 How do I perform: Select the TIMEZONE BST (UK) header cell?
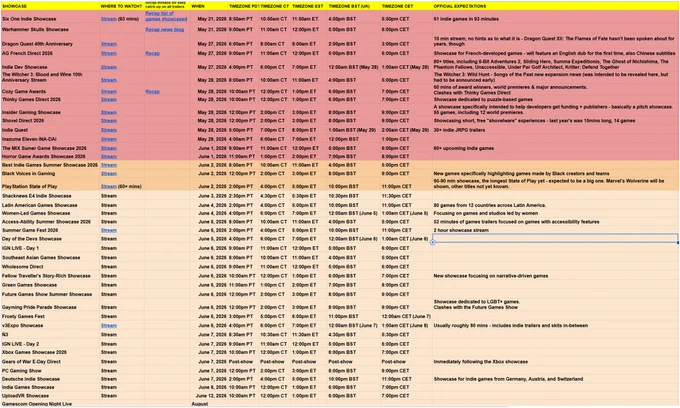click(354, 6)
